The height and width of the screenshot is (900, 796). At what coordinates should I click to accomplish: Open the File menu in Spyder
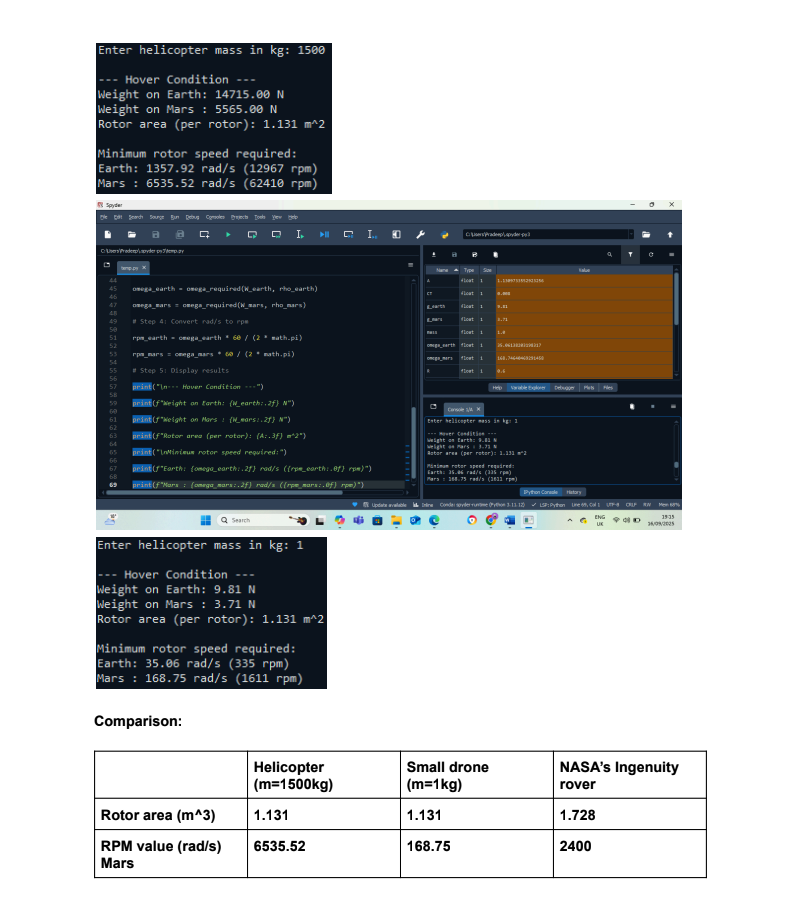103,217
